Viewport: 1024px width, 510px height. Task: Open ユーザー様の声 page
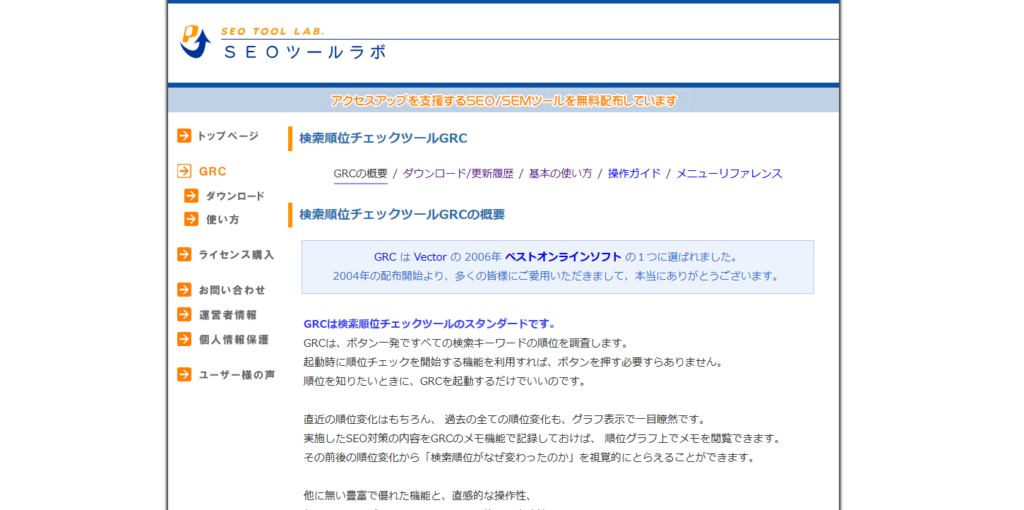coord(236,375)
